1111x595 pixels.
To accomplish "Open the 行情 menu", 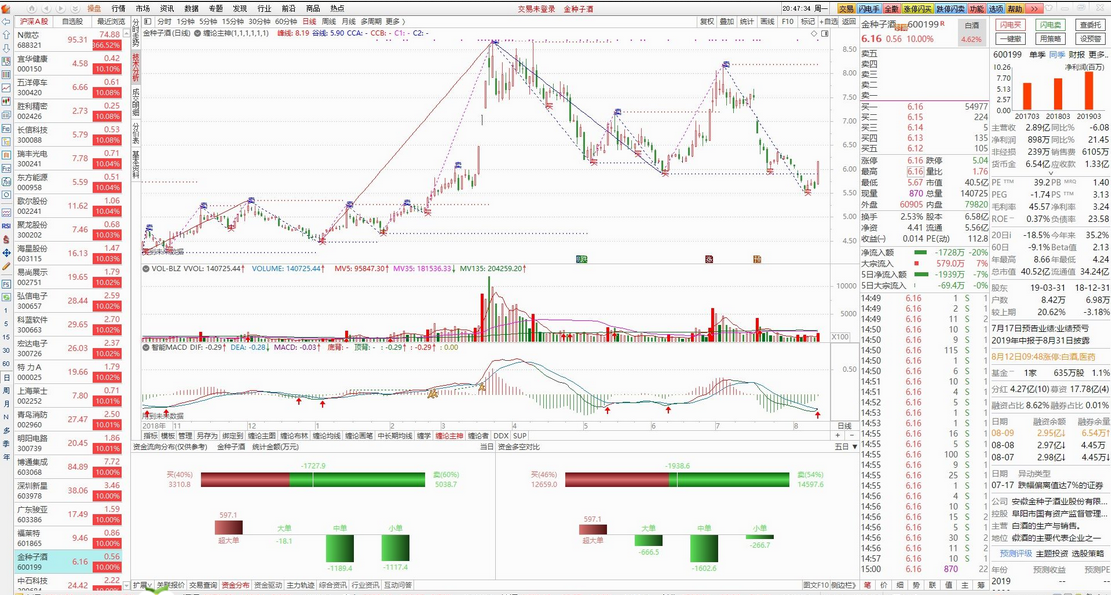I will 118,8.
